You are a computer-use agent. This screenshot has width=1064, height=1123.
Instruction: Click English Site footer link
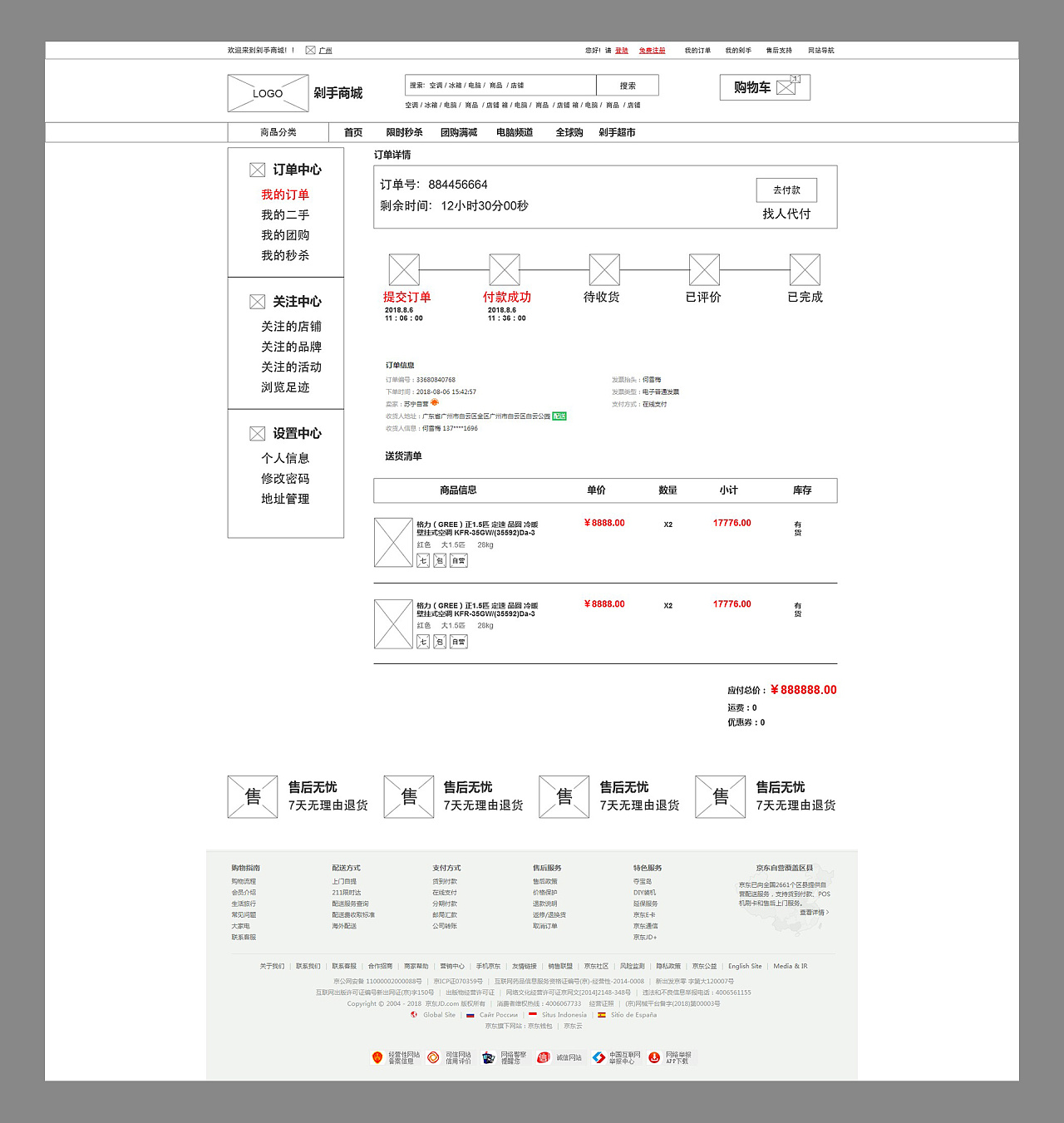click(745, 966)
